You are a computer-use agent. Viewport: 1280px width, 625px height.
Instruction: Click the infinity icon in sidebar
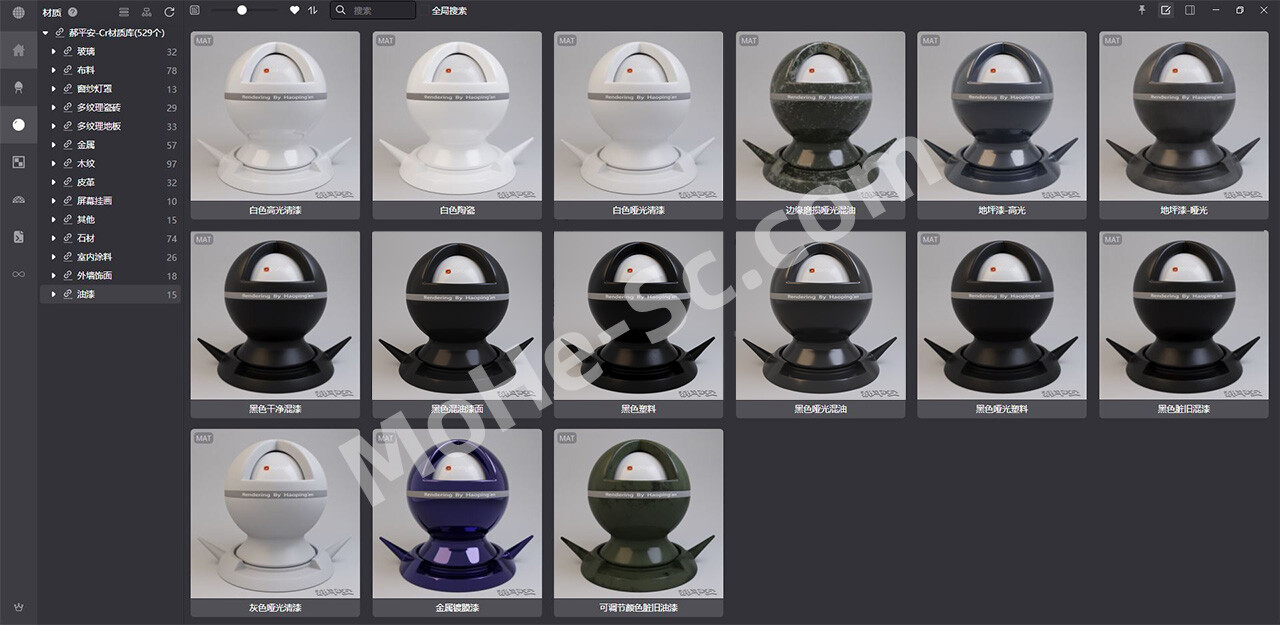coord(18,274)
